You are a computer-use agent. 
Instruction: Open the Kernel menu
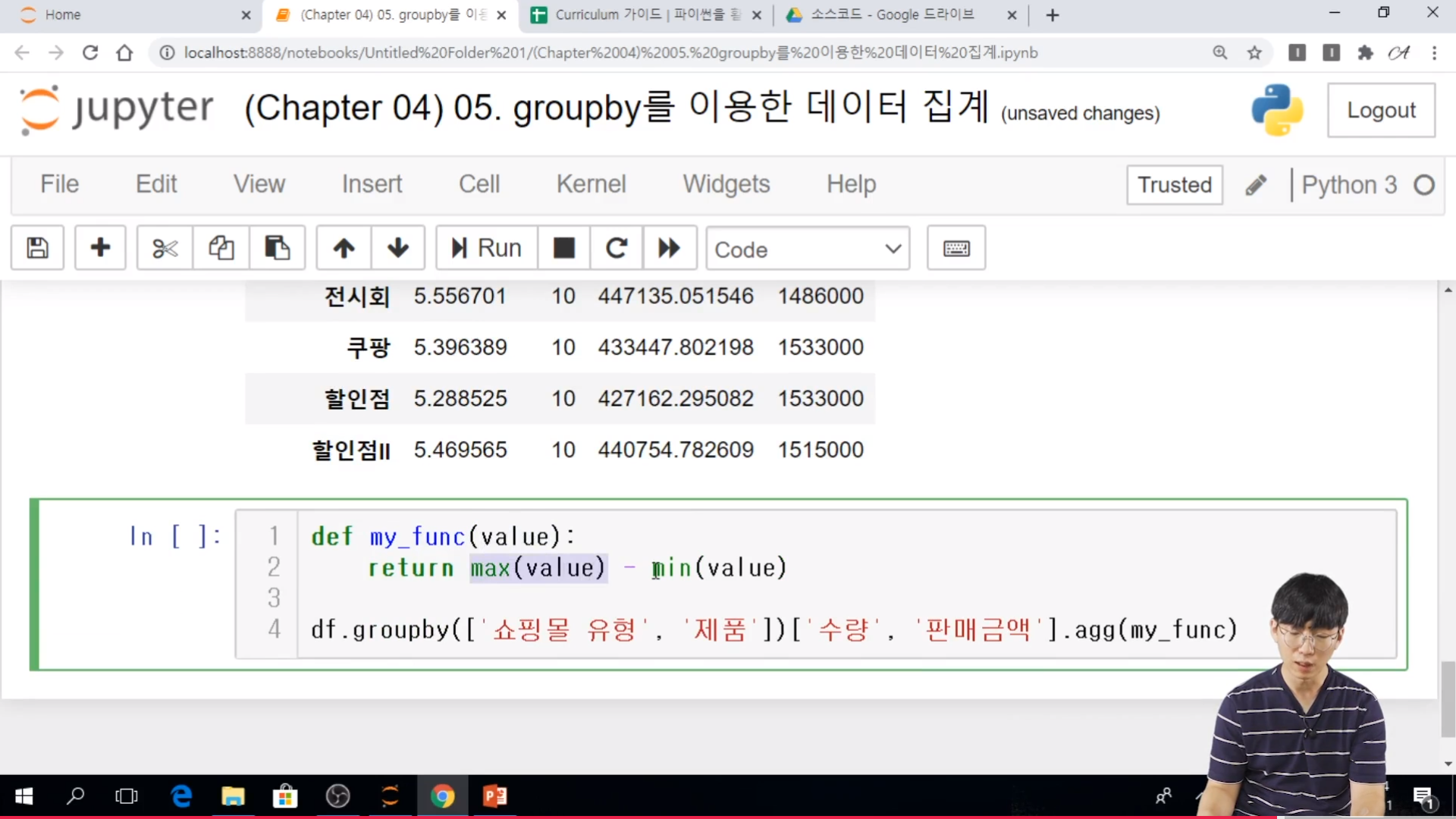tap(591, 184)
